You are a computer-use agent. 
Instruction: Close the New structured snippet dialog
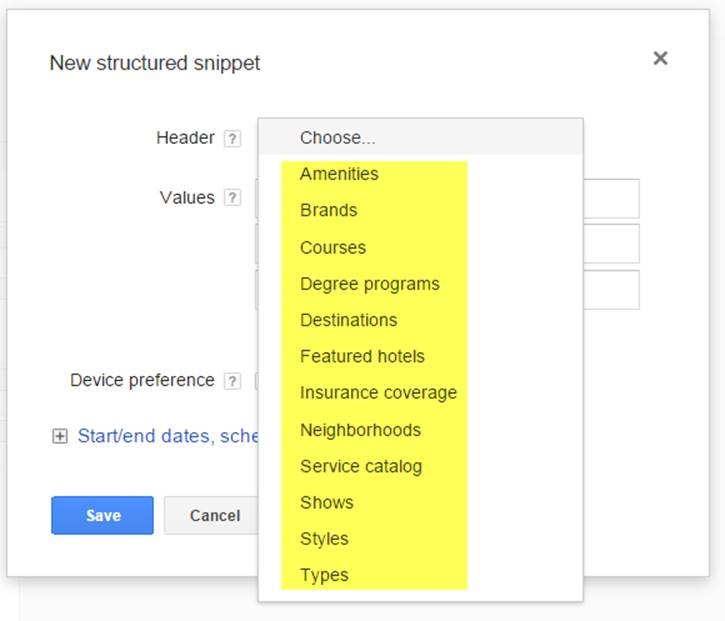pos(660,59)
